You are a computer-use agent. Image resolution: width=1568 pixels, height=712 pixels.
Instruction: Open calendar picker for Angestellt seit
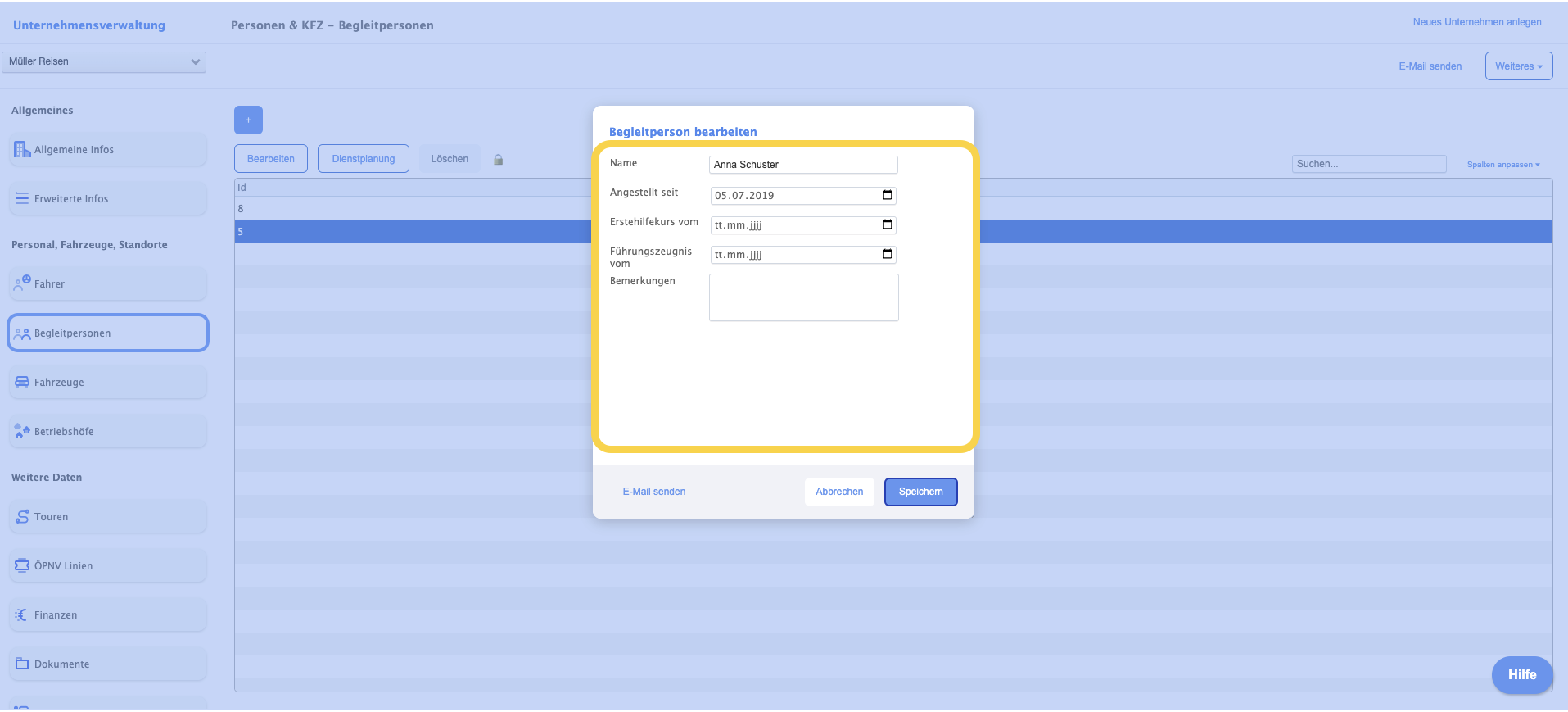point(888,195)
